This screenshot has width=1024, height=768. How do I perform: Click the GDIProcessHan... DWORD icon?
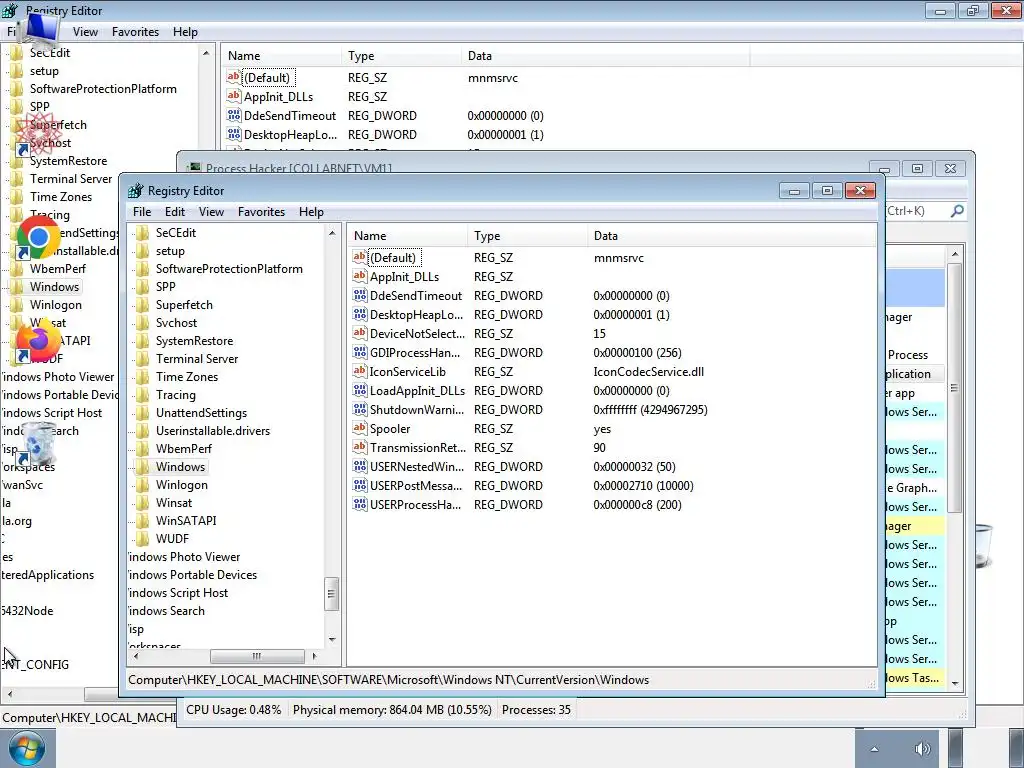point(359,351)
